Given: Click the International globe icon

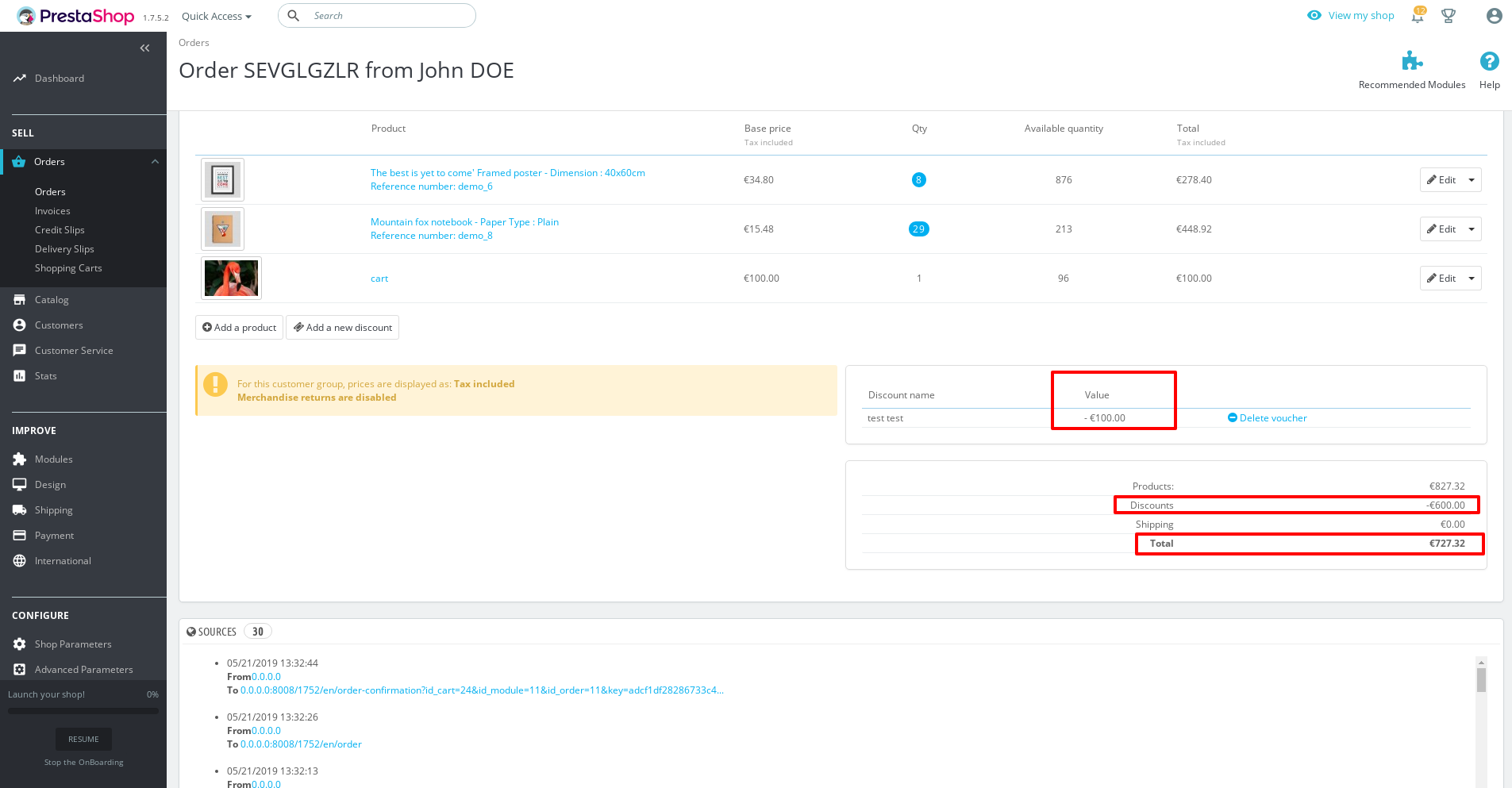Looking at the screenshot, I should point(19,561).
